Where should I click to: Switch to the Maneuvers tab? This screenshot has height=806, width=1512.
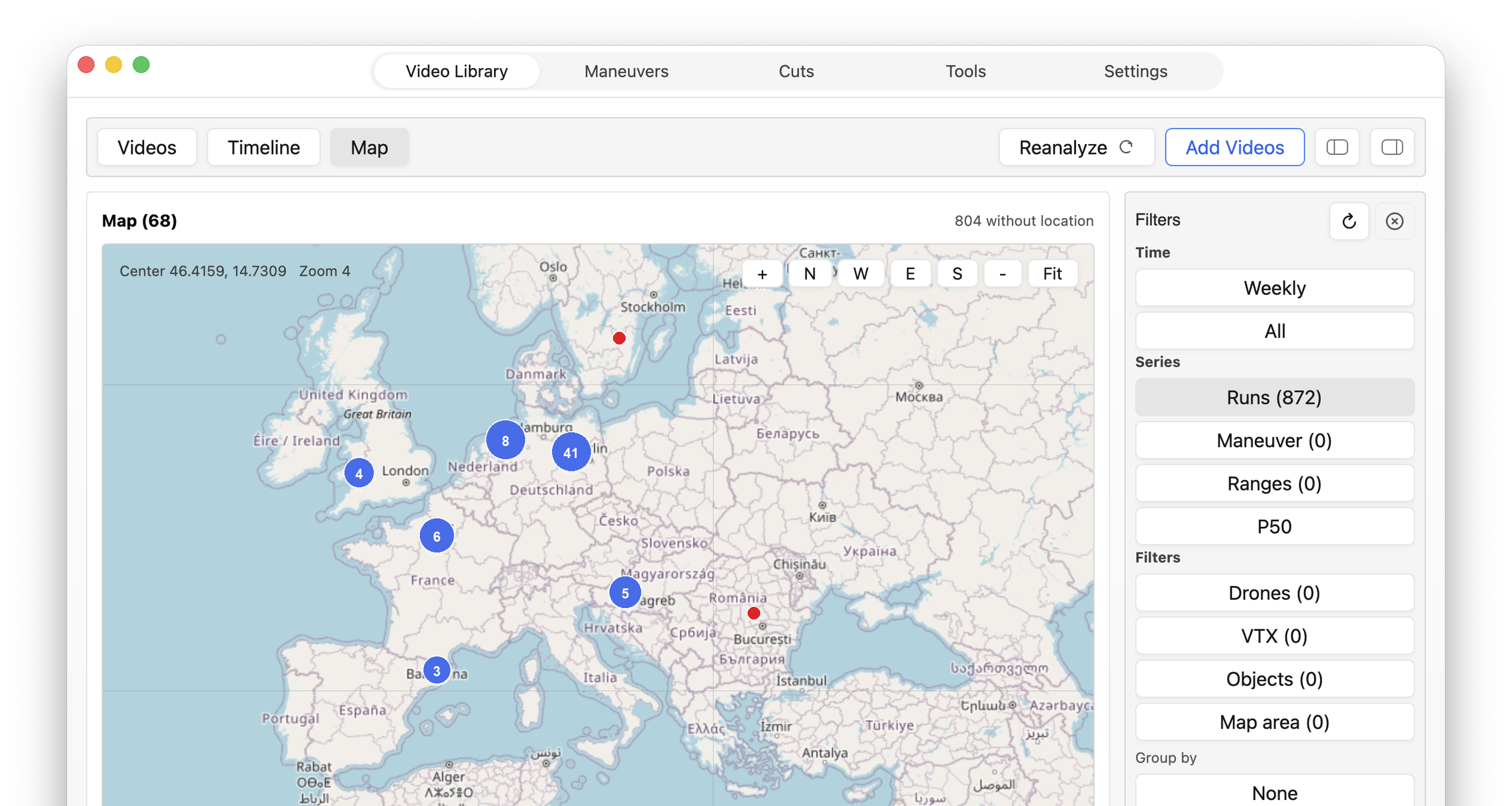click(626, 72)
